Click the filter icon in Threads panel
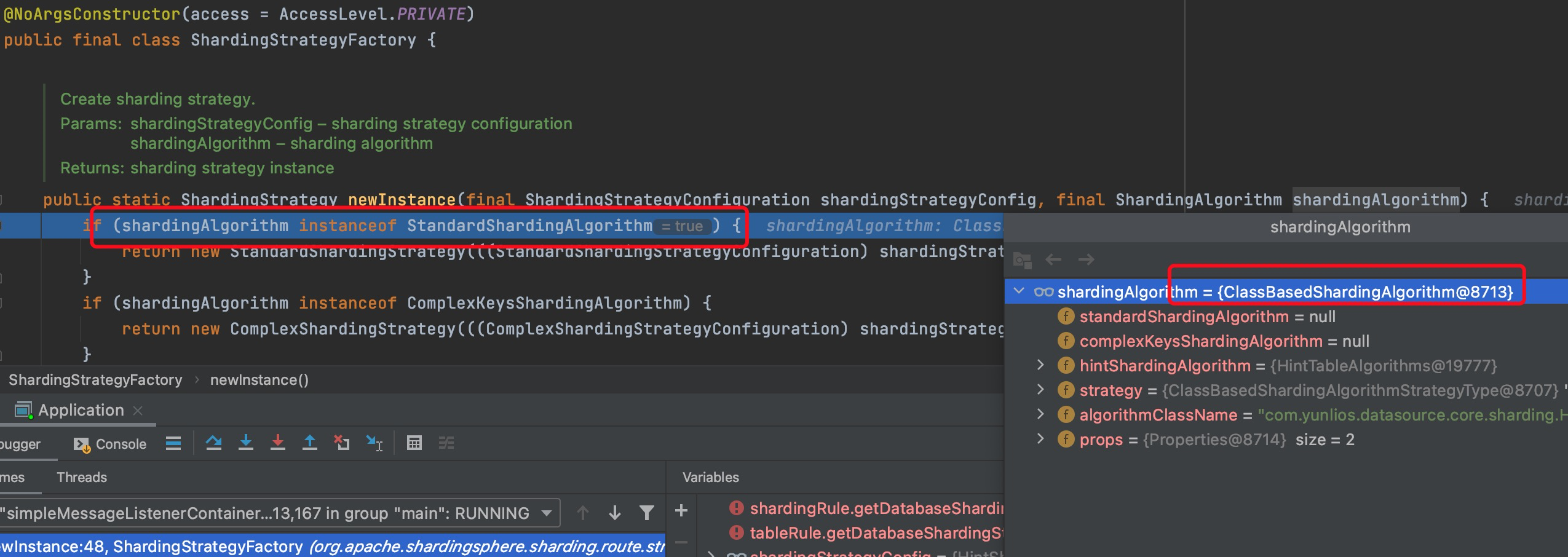Screen dimensions: 1568x557 [647, 512]
